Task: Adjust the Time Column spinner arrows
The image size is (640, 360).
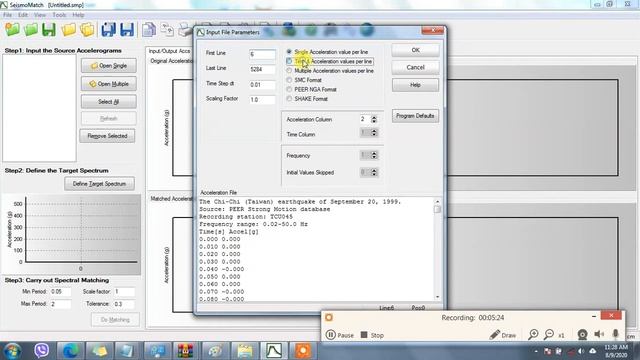Action: (x=374, y=133)
